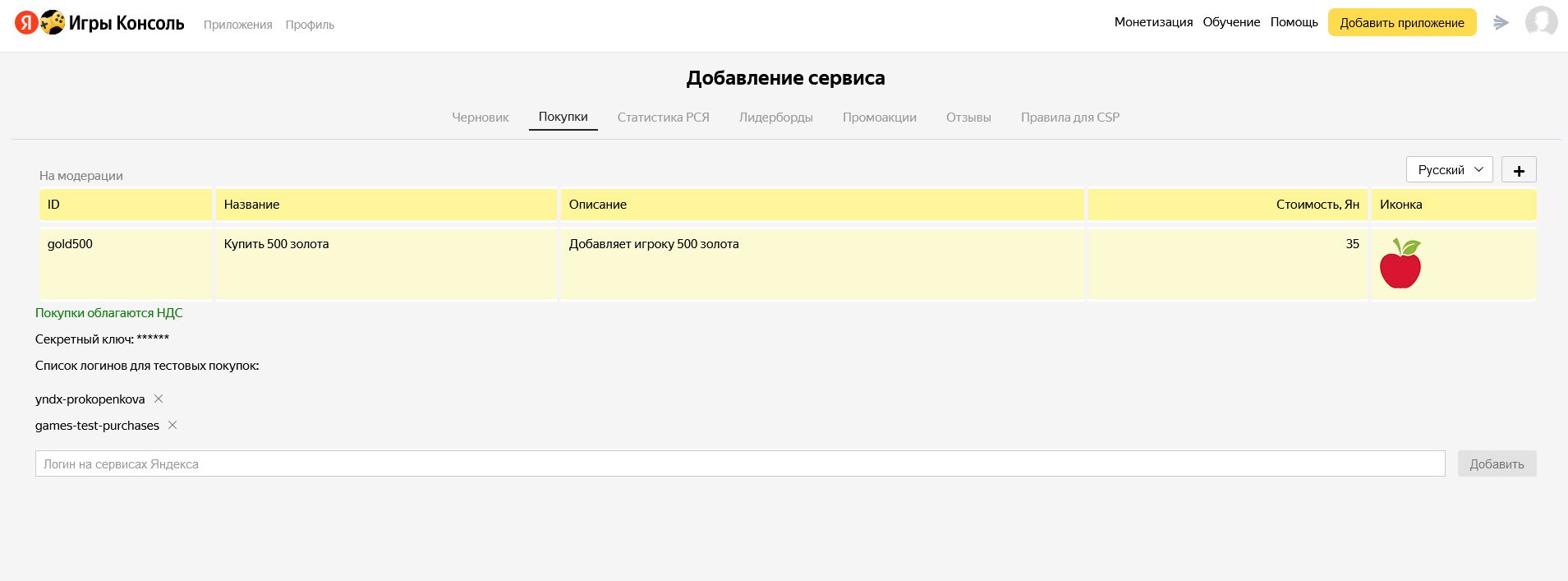Open the Правила для CSP tab

1069,118
